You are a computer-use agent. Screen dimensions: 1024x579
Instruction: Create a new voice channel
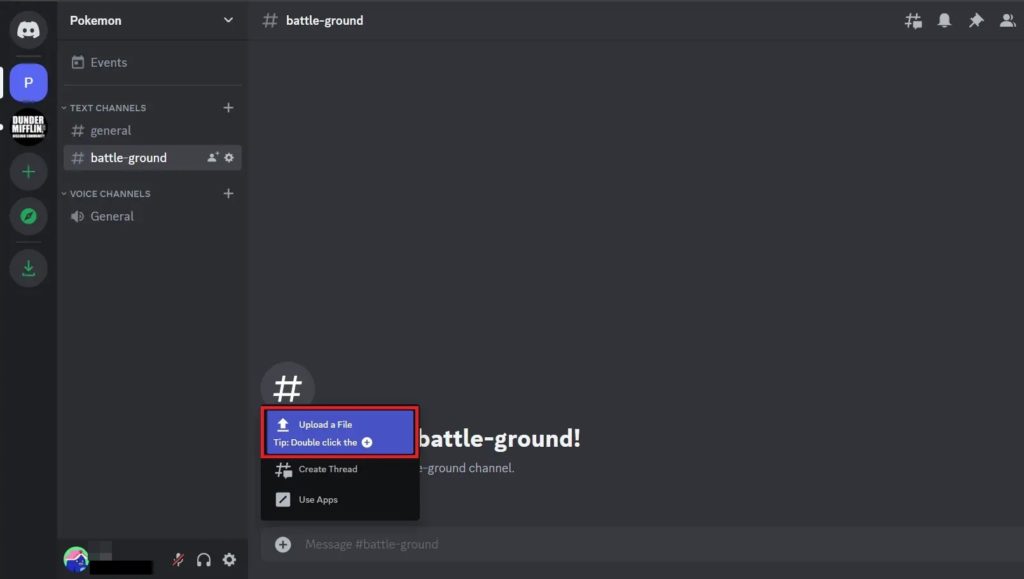(x=228, y=194)
